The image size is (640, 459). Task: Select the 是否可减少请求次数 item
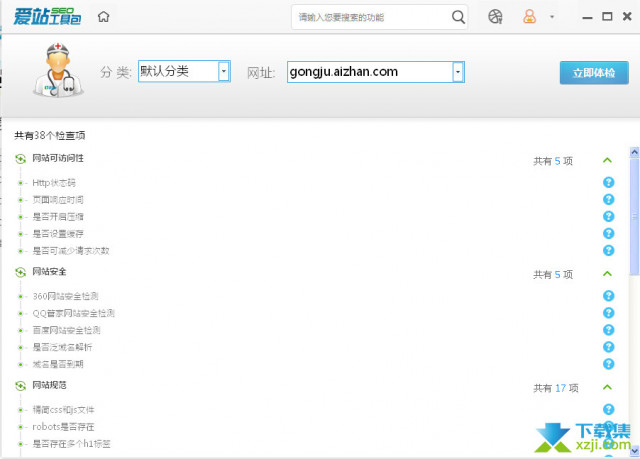(71, 251)
